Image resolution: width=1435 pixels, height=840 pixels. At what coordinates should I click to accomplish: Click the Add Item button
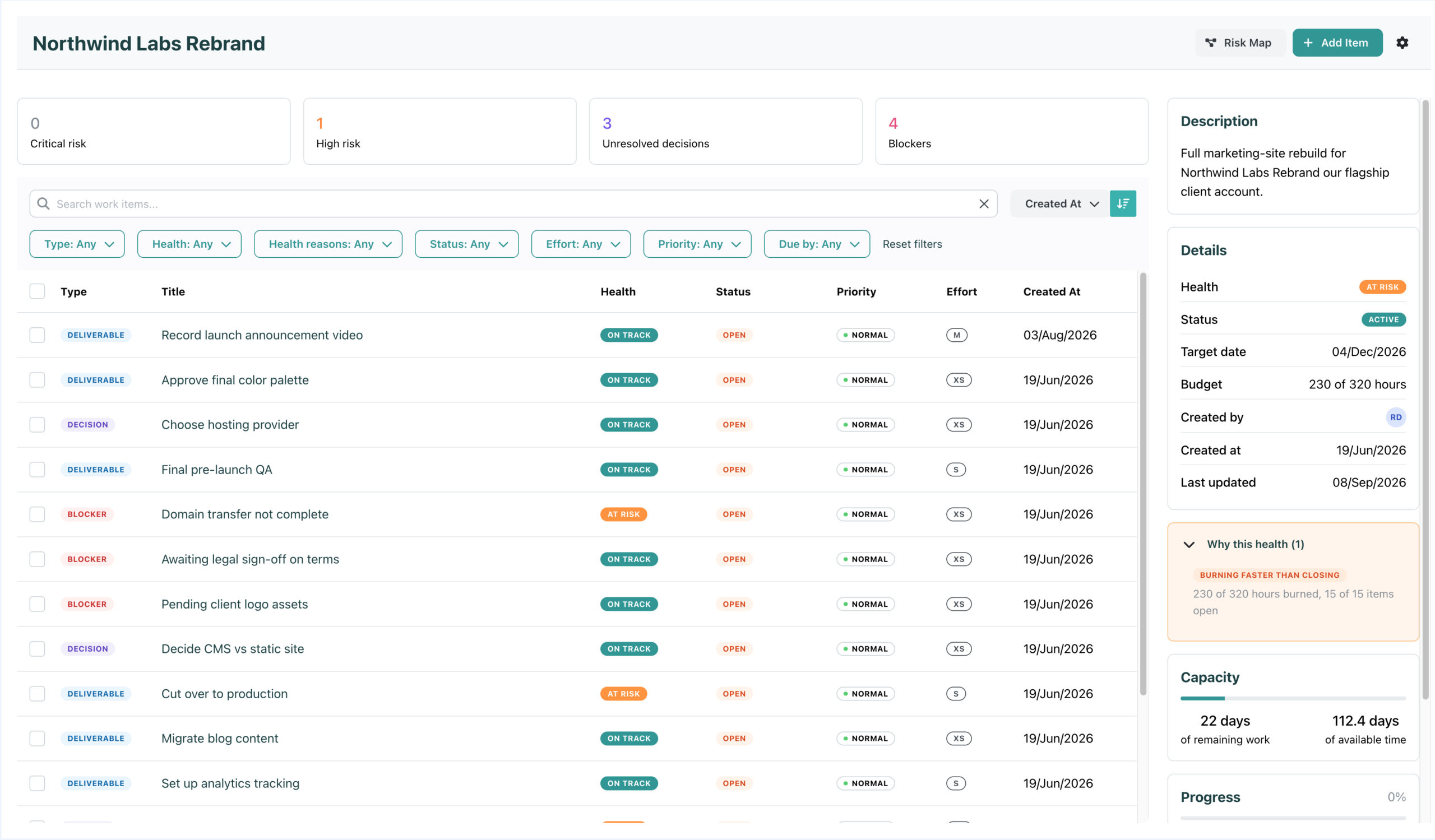(x=1337, y=43)
